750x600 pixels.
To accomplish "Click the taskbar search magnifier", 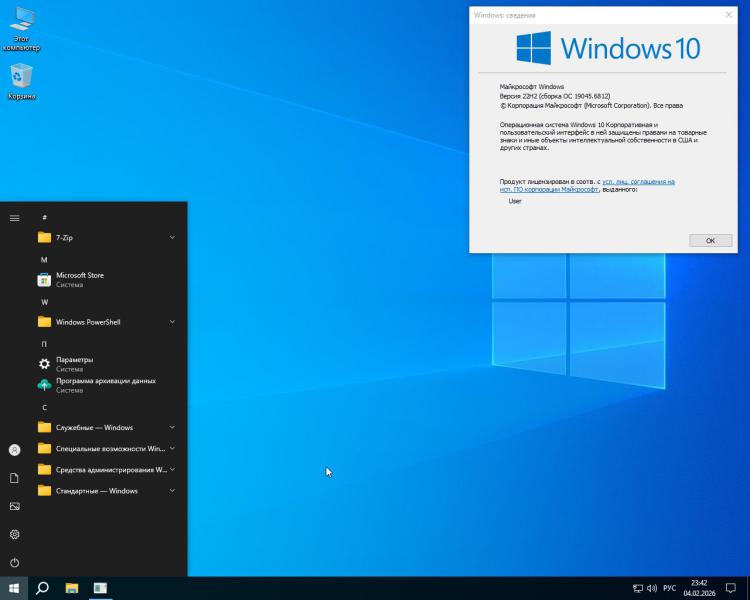I will [42, 588].
